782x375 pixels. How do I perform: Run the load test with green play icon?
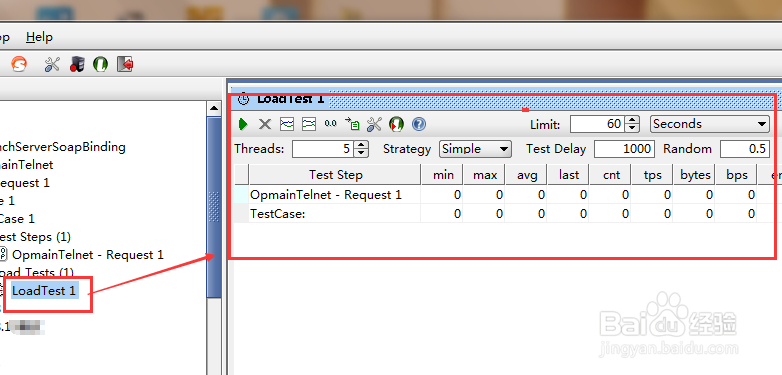[243, 124]
